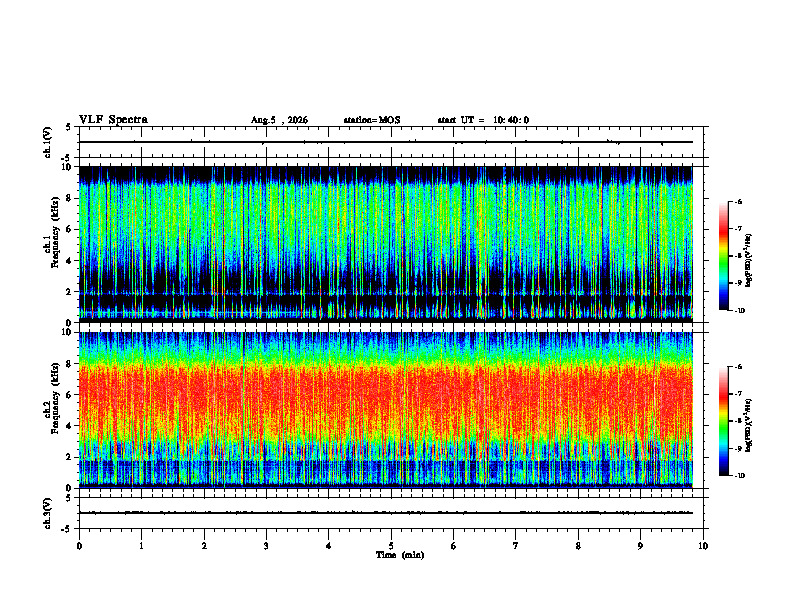Click the time axis tick label "2"
This screenshot has width=792, height=612.
204,546
